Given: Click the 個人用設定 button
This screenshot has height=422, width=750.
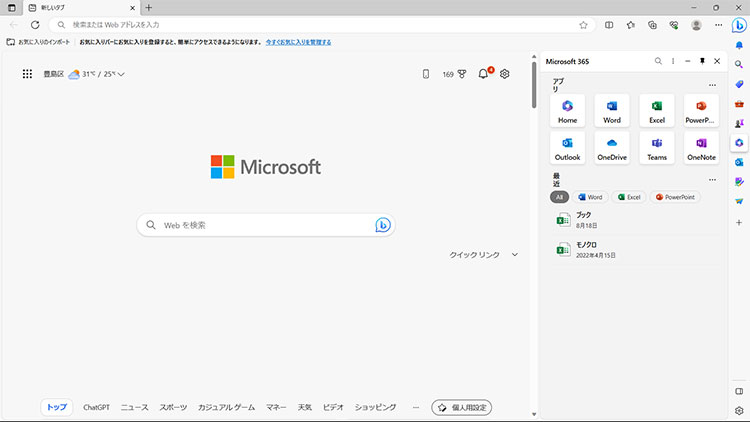Looking at the screenshot, I should pos(461,408).
